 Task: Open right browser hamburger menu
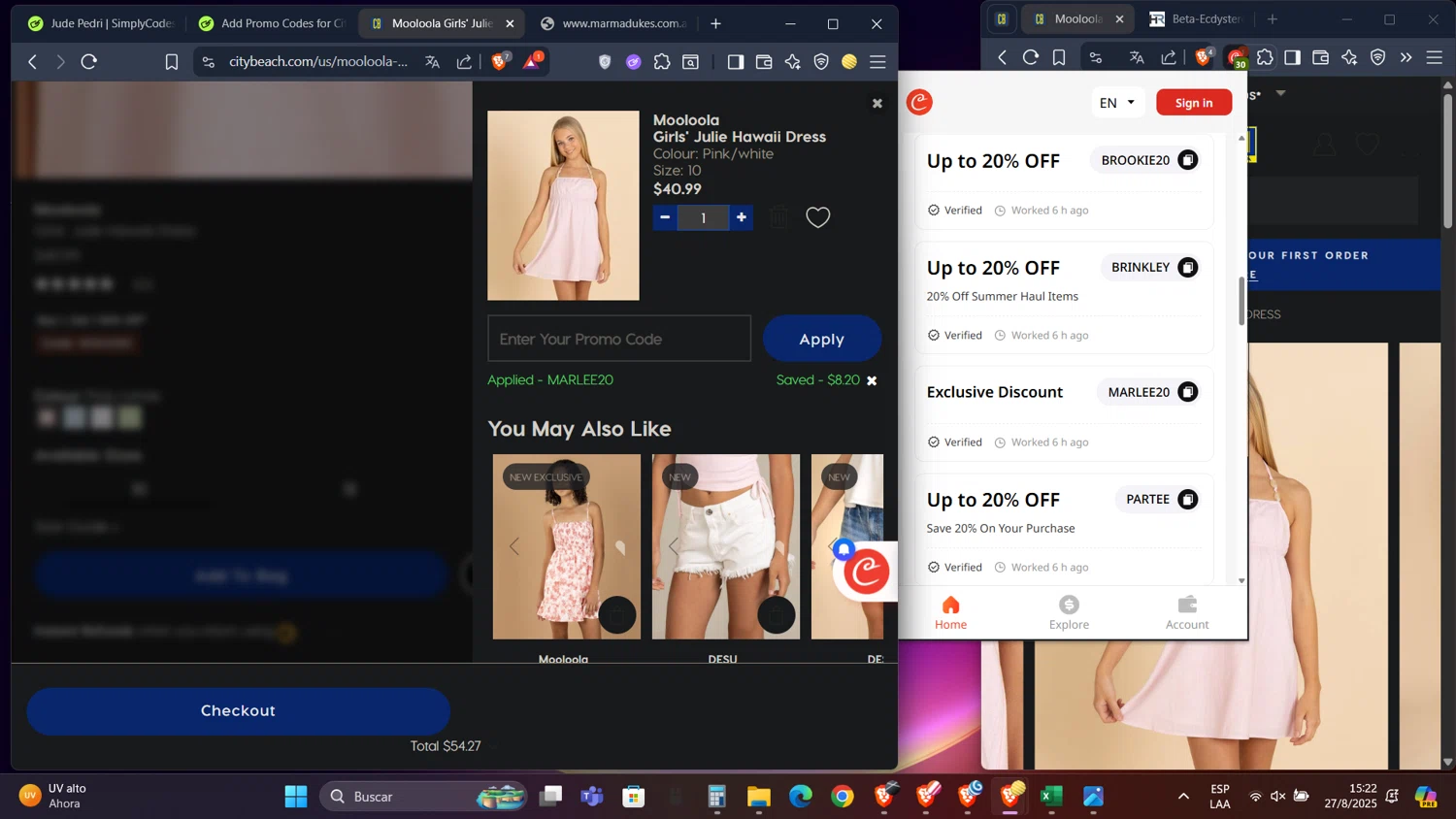coord(1434,57)
